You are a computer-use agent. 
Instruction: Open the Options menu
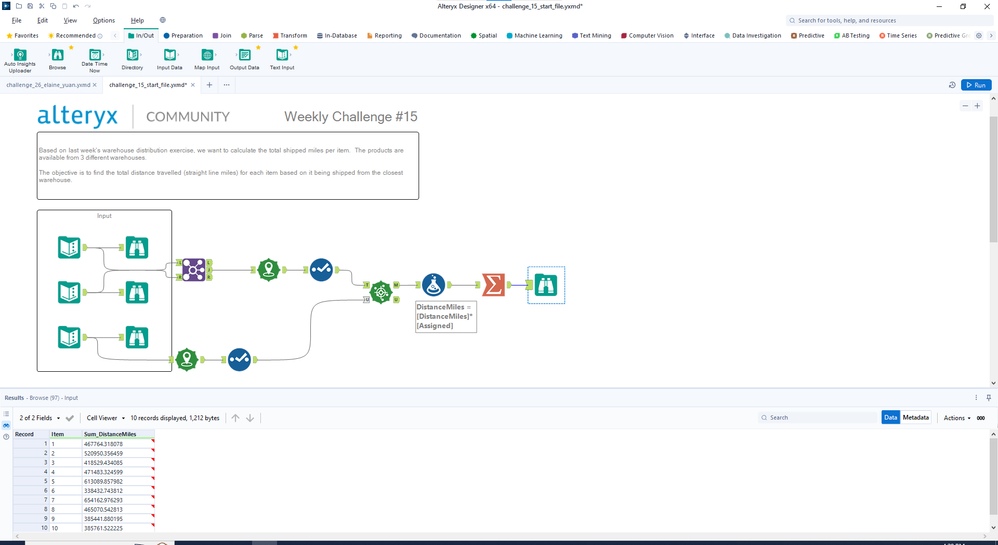(x=104, y=20)
